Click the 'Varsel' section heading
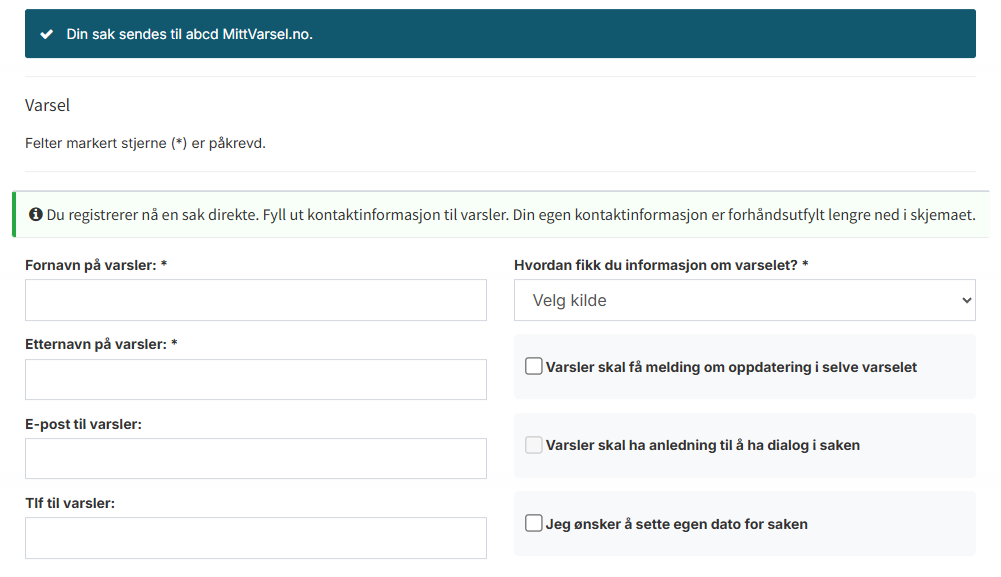This screenshot has height=577, width=1001. coord(47,105)
